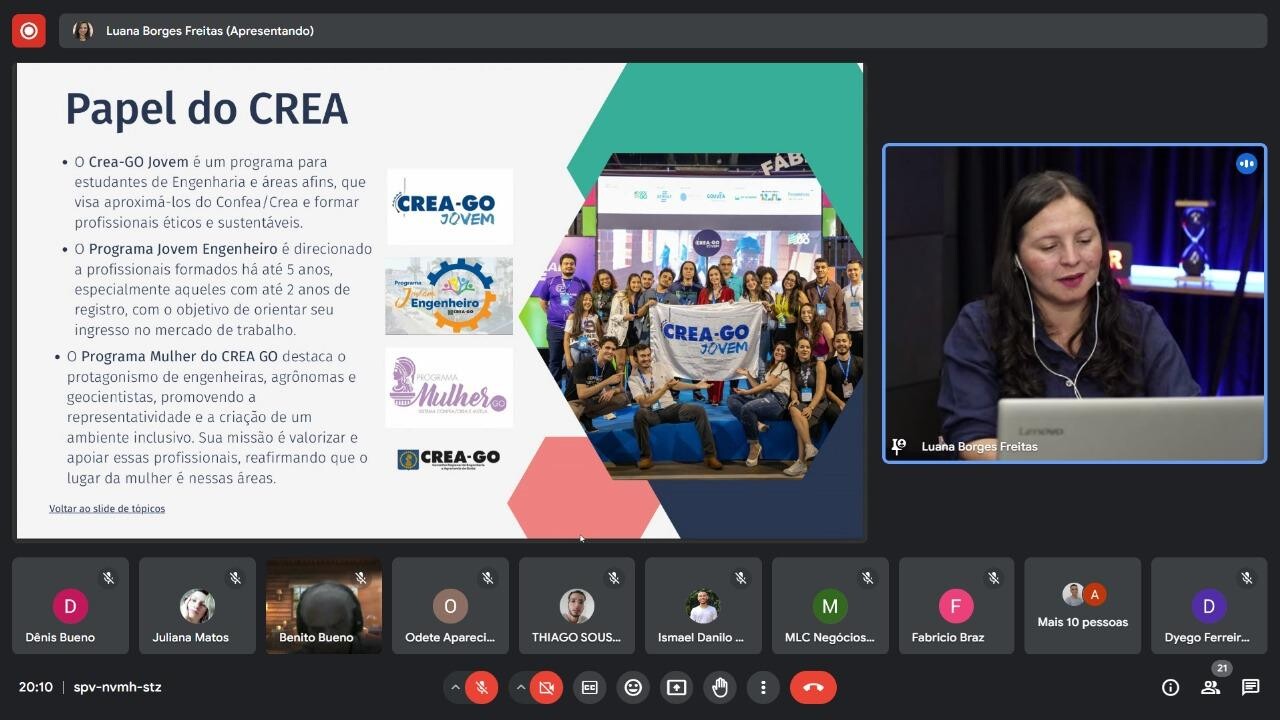Select Benito Bueno video tile
1280x720 pixels.
click(x=324, y=605)
